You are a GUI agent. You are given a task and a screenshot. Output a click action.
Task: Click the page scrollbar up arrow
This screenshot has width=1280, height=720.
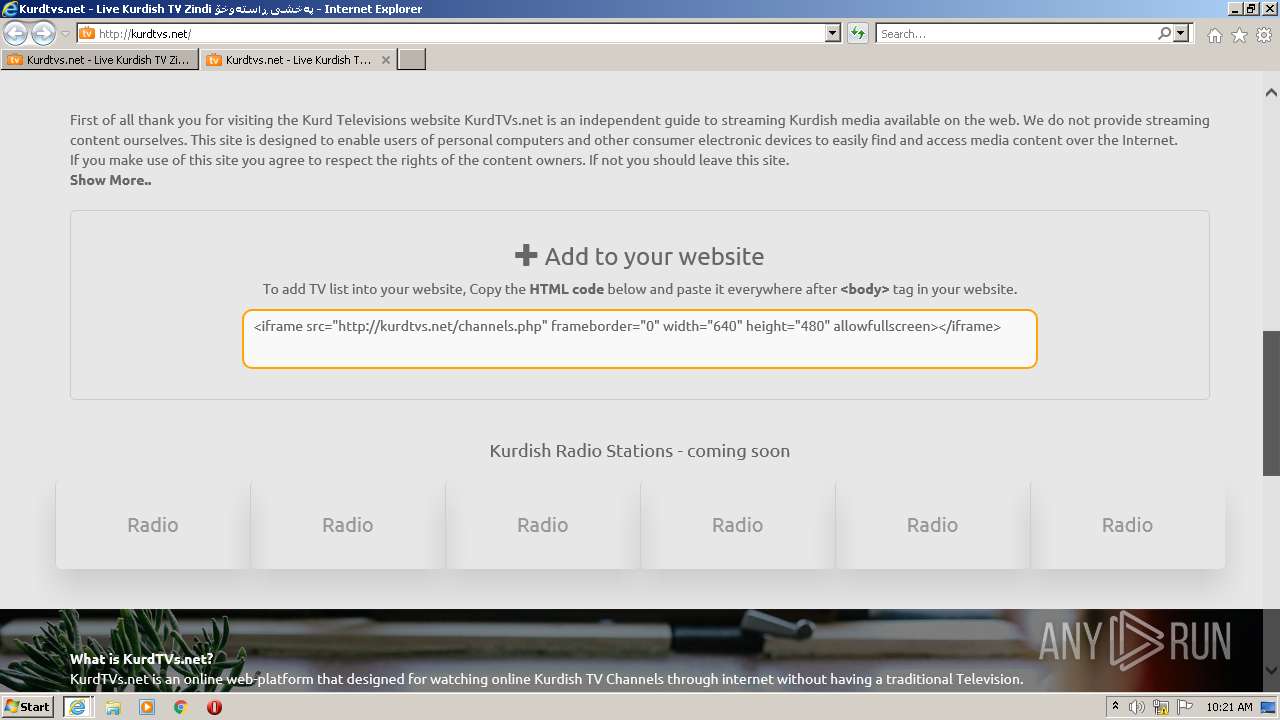tap(1271, 92)
